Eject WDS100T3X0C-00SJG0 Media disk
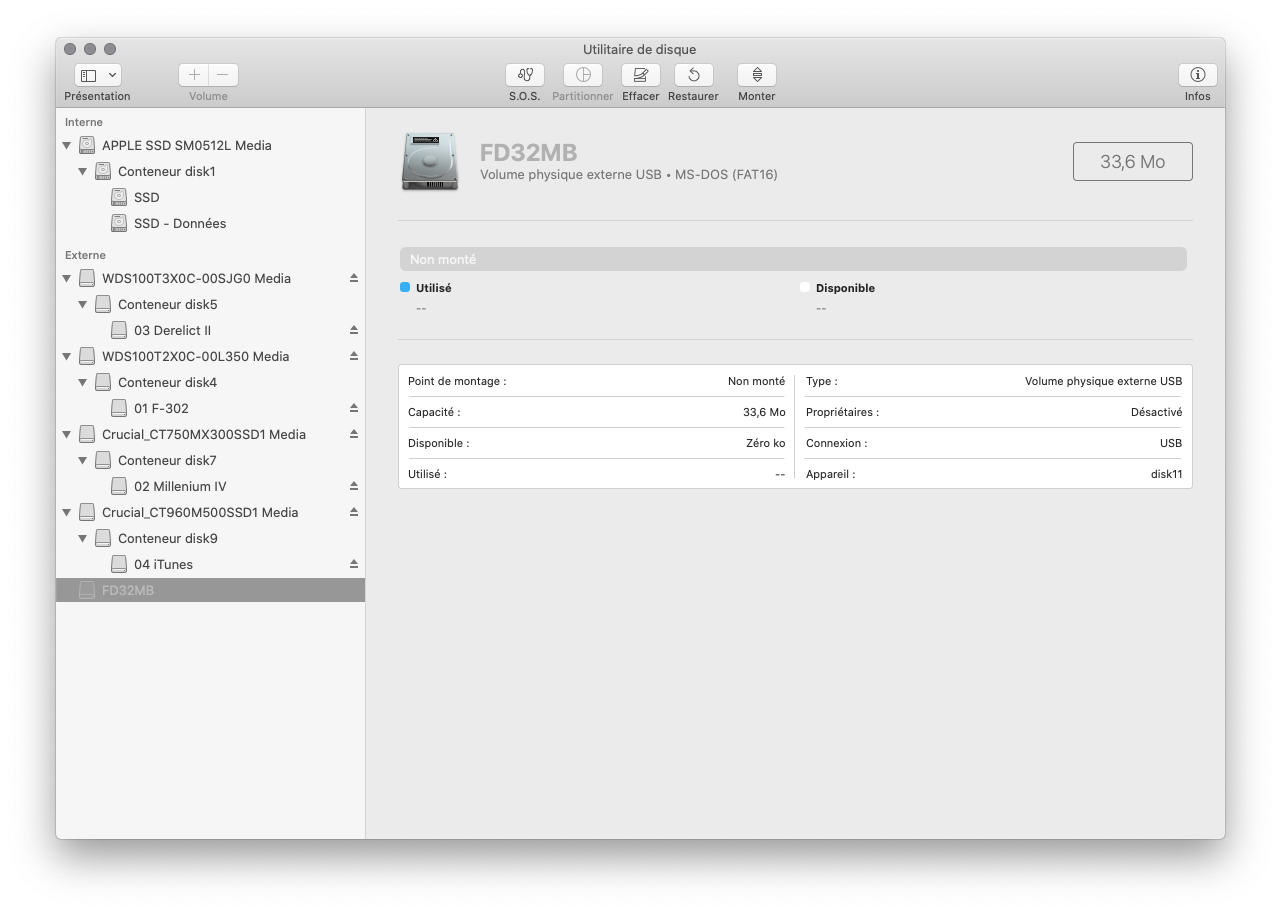This screenshot has height=913, width=1281. [354, 278]
